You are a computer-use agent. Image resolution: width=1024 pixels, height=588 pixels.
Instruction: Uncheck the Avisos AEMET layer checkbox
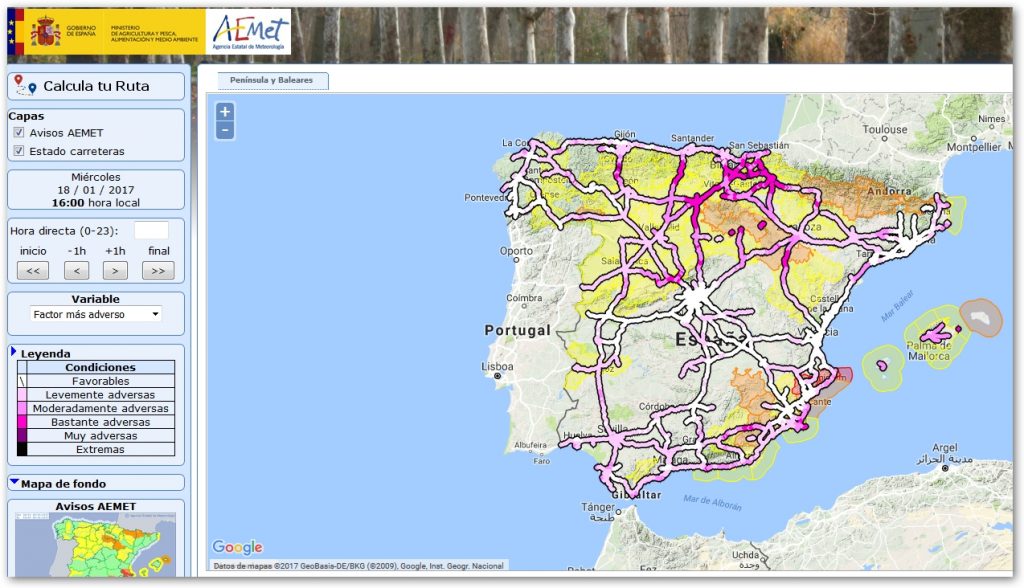(18, 133)
